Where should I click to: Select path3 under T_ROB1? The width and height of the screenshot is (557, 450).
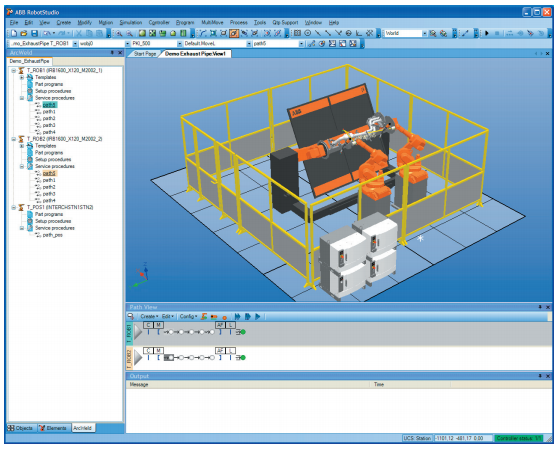click(49, 125)
